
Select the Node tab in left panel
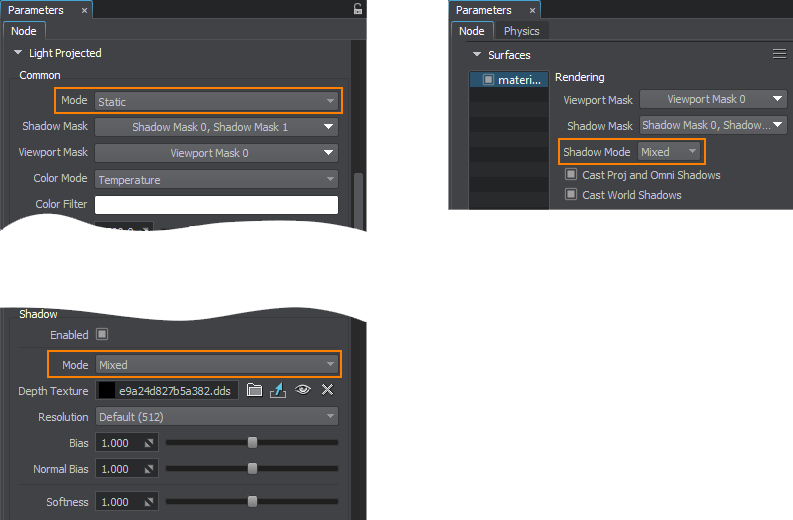(24, 31)
